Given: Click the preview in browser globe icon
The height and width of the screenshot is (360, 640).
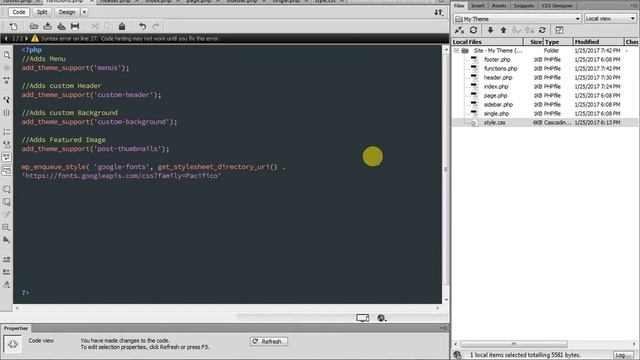Looking at the screenshot, I should 381,318.
